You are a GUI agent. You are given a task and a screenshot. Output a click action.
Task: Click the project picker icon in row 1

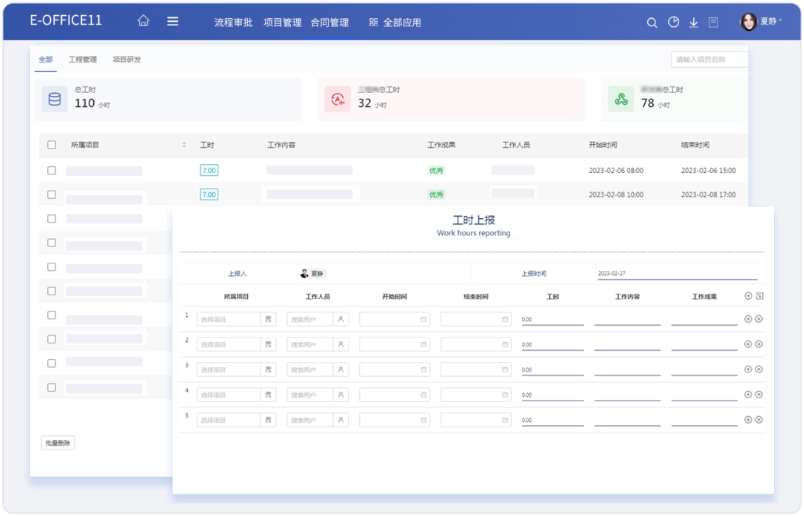(268, 319)
